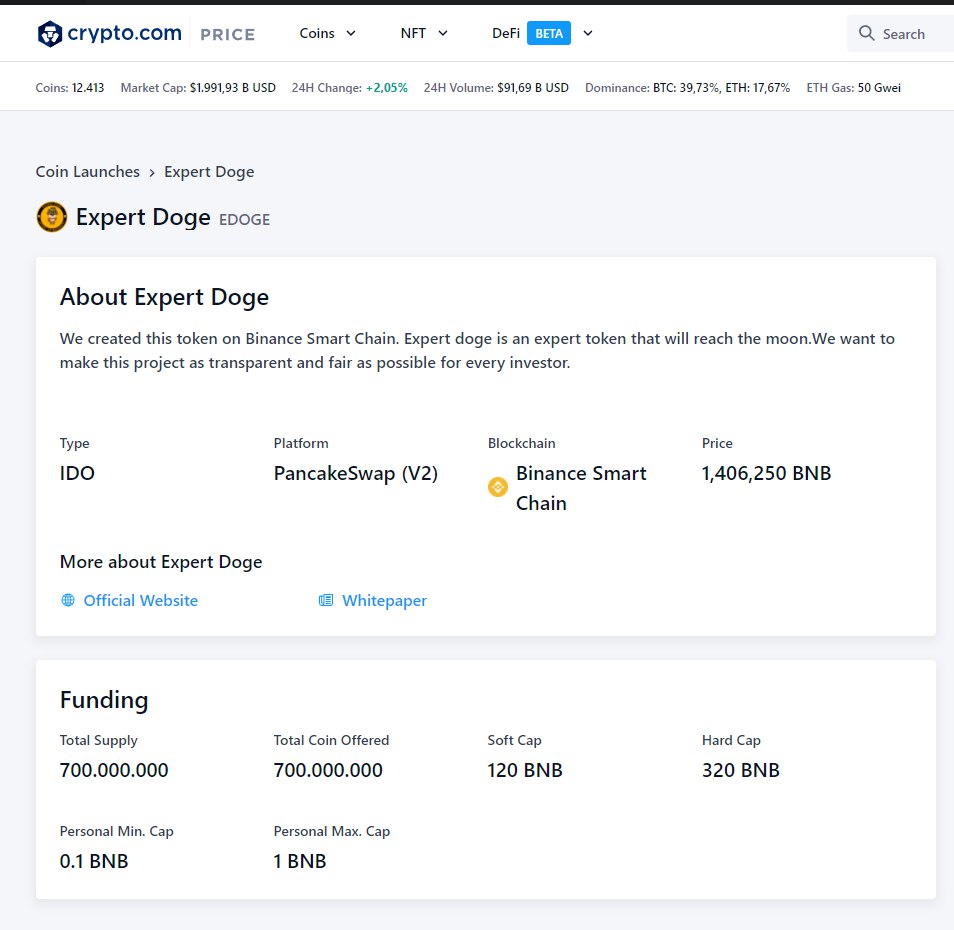Click the More about Expert Doge heading

(x=161, y=562)
